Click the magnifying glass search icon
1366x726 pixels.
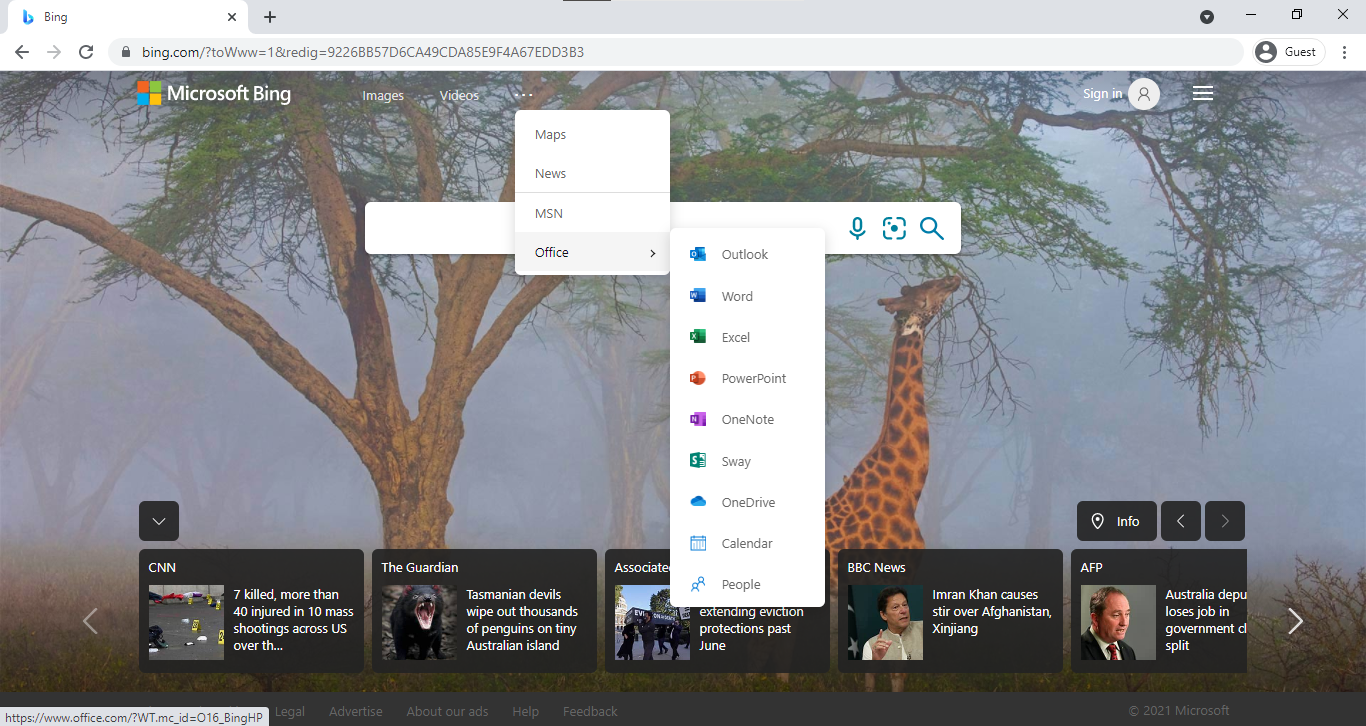(x=932, y=229)
